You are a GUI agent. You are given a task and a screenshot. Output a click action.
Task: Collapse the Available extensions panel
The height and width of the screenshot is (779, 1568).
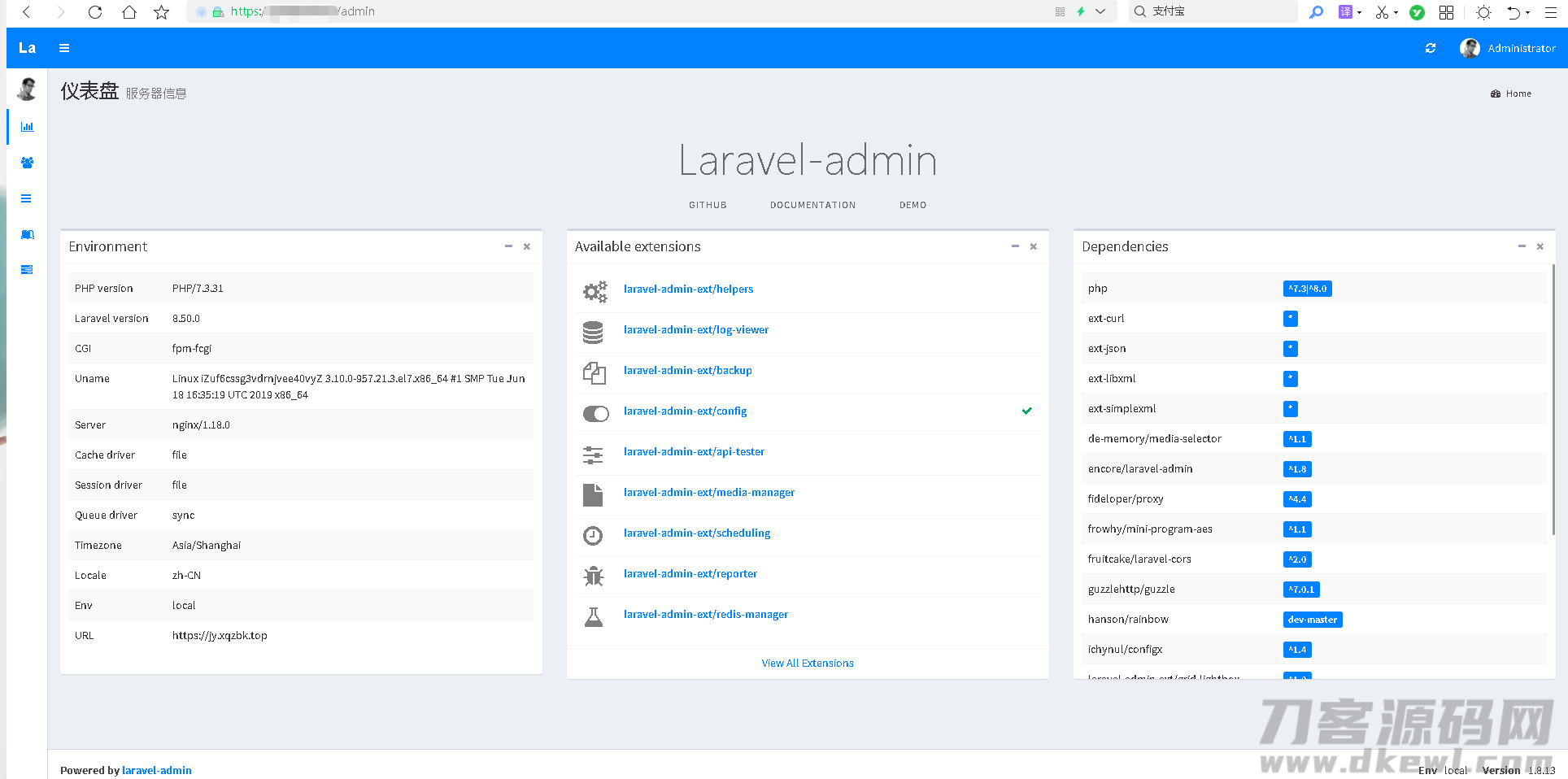pyautogui.click(x=1015, y=246)
